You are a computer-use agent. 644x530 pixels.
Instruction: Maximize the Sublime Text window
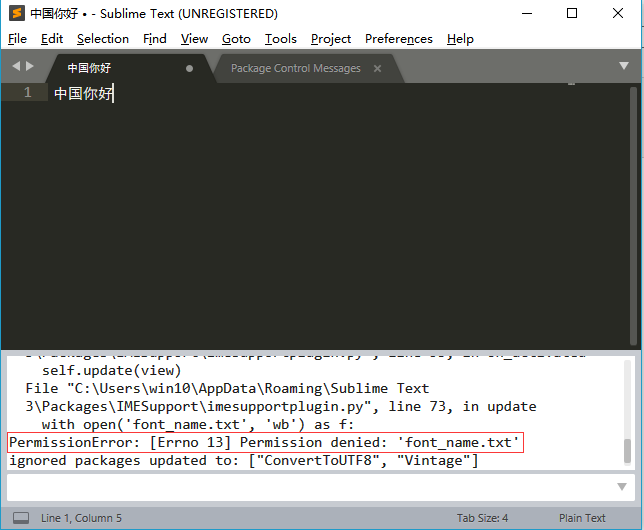pos(572,14)
